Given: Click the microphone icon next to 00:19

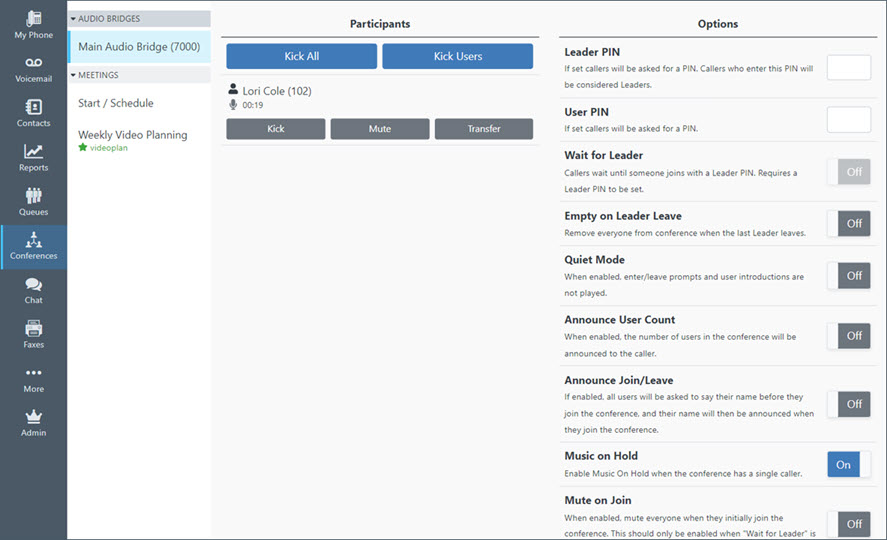Looking at the screenshot, I should click(x=233, y=105).
